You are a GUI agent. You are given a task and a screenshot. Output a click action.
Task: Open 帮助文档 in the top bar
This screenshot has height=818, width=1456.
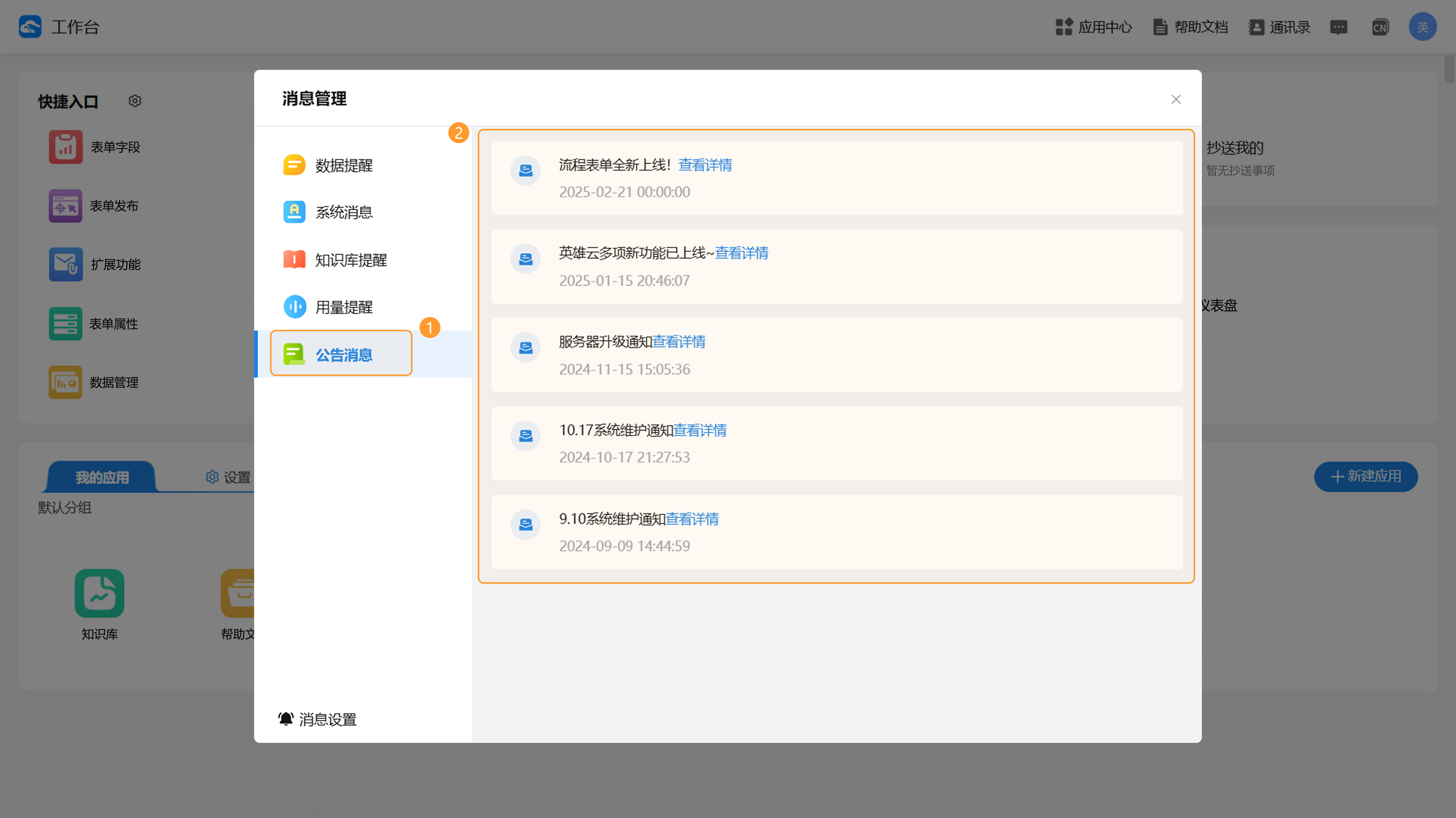click(x=1190, y=27)
